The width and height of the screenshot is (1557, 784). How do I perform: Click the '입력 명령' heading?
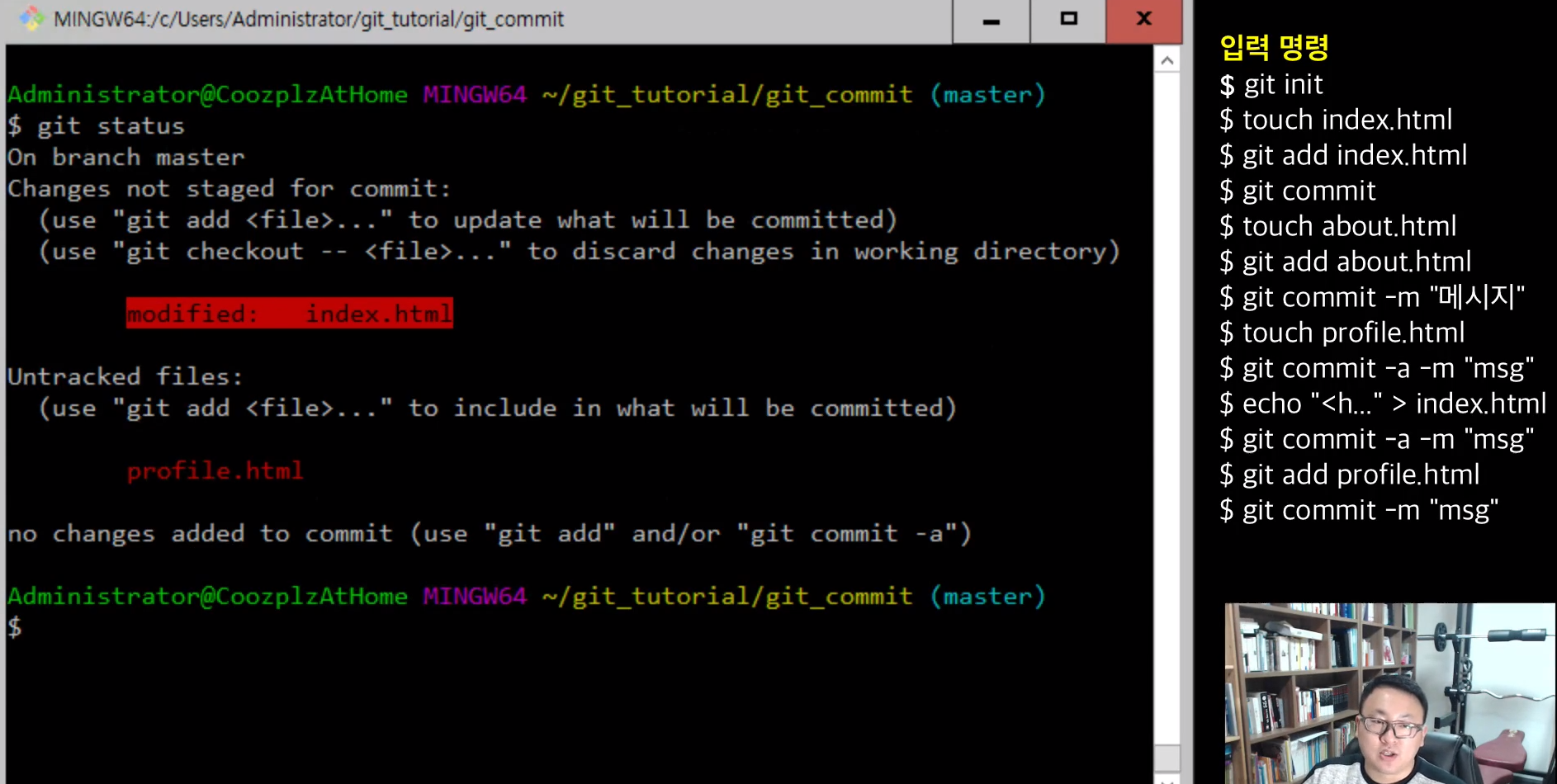pyautogui.click(x=1274, y=47)
